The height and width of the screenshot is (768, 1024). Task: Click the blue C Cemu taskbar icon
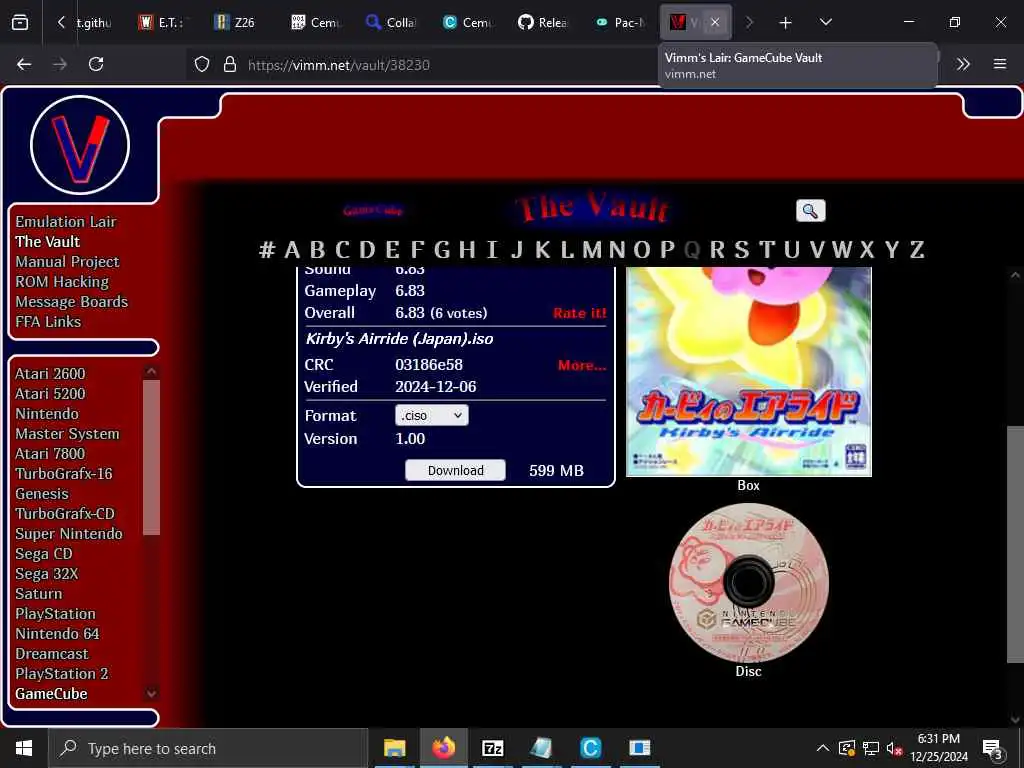point(590,748)
